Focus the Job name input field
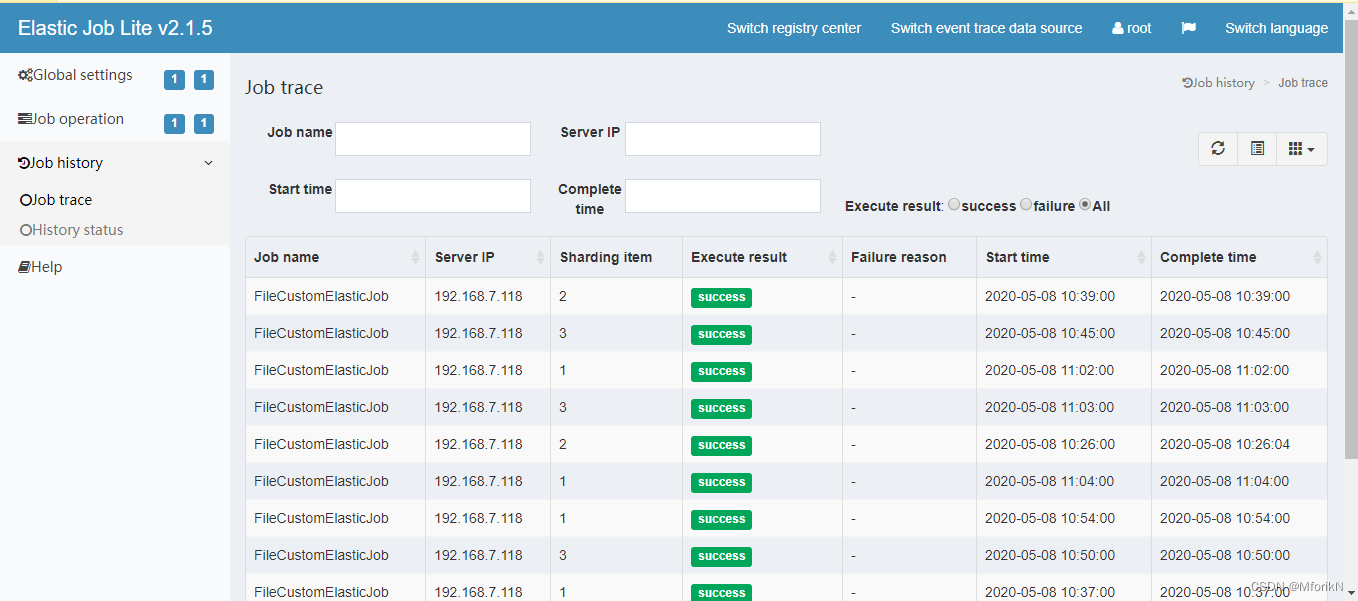The height and width of the screenshot is (601, 1358). 433,139
